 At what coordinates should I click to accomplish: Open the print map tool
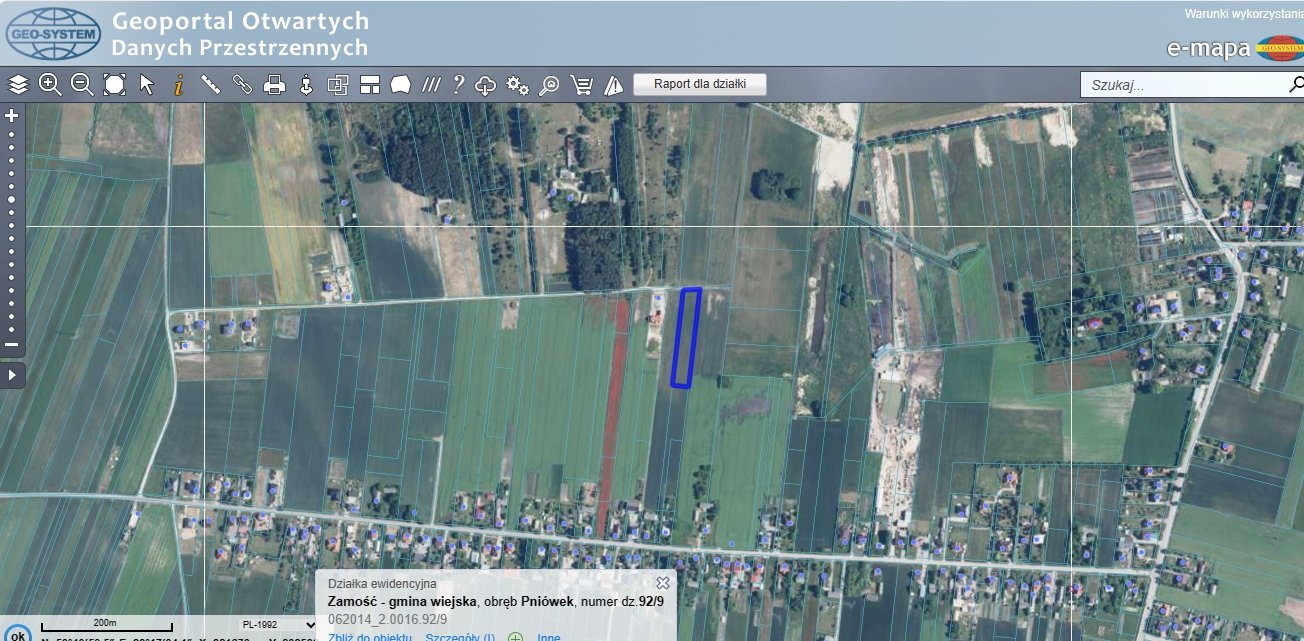coord(274,84)
